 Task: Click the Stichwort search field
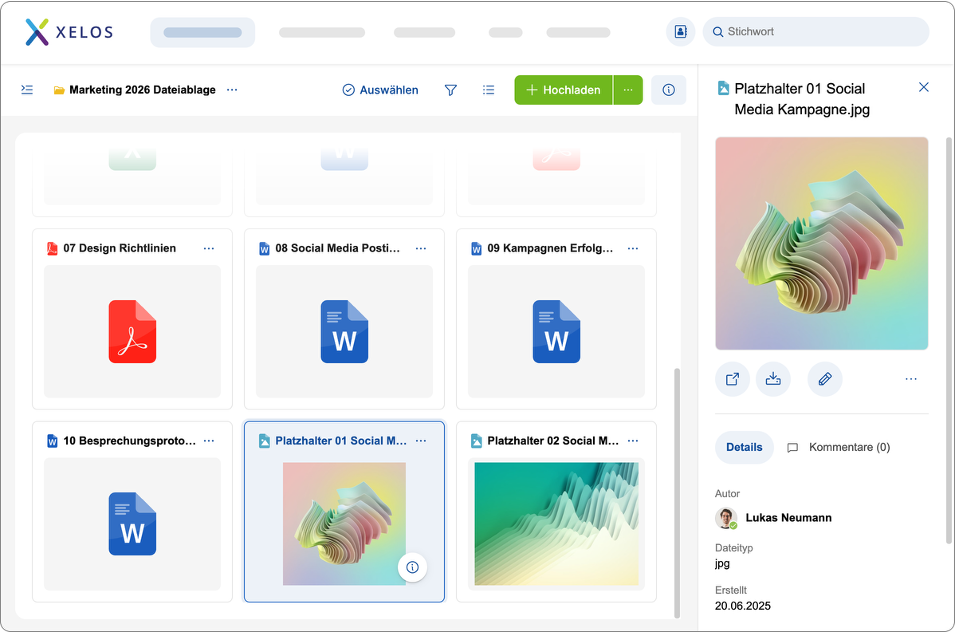coord(820,32)
